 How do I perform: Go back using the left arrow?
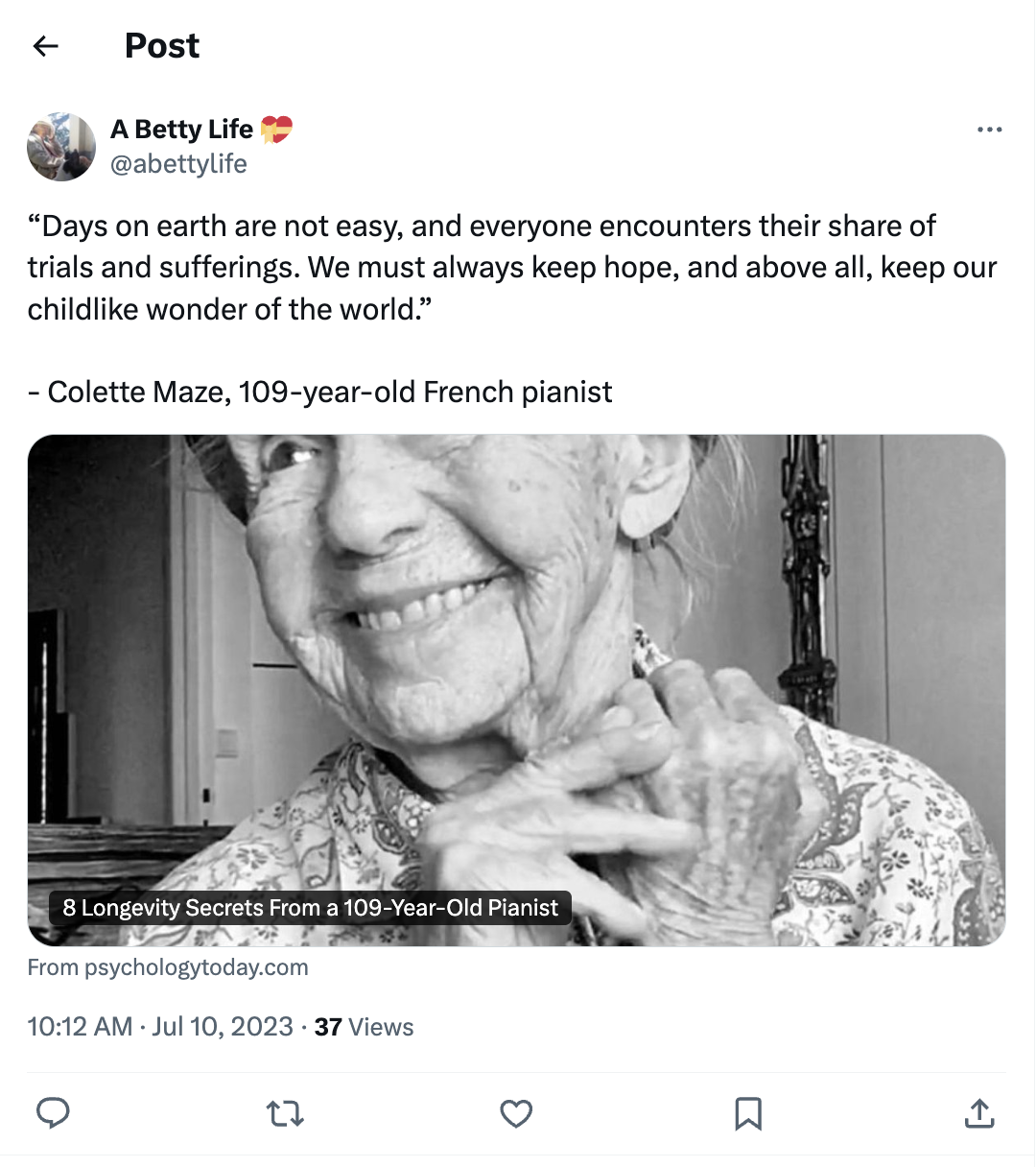pos(46,46)
